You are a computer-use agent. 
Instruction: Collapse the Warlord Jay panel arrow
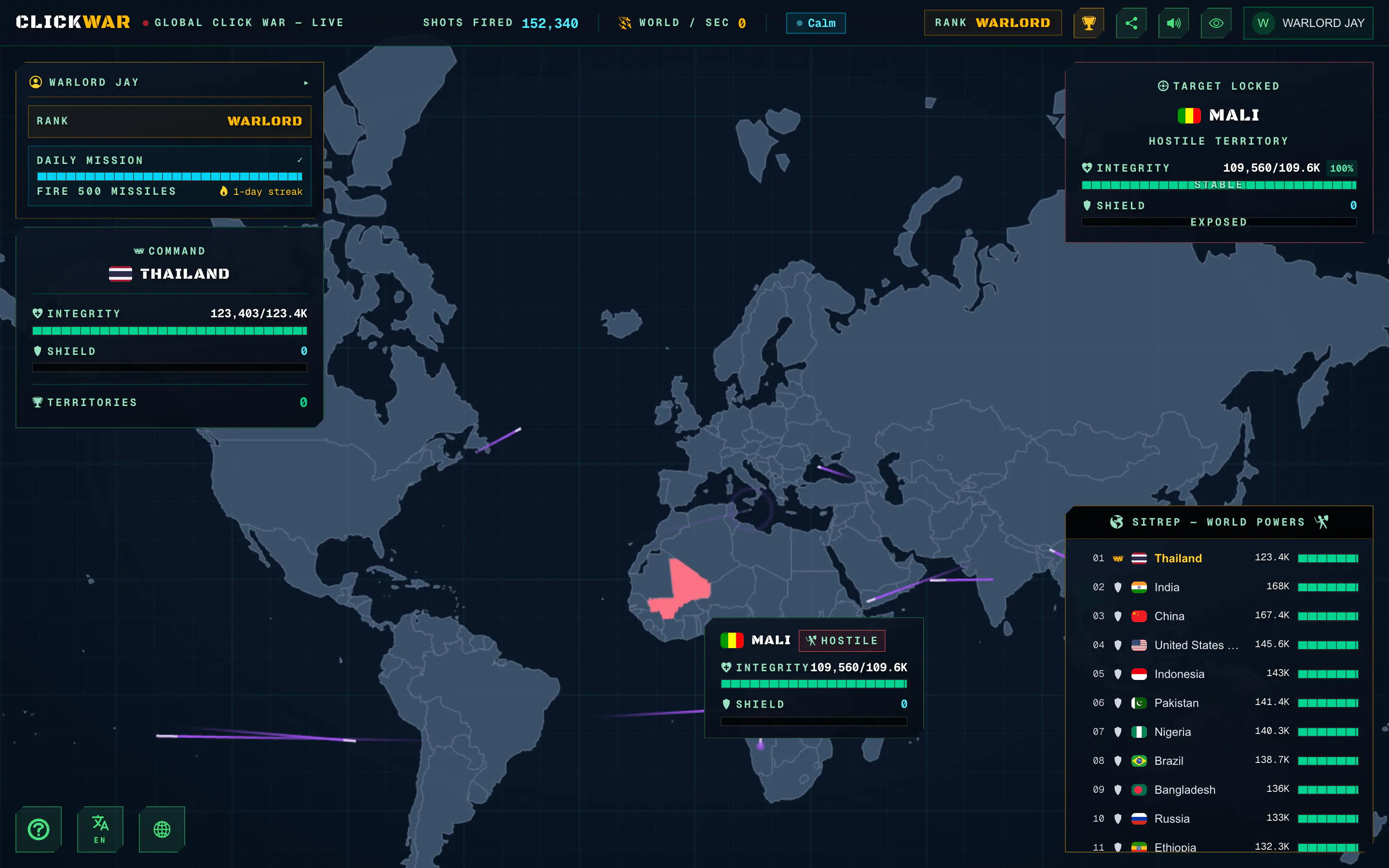coord(306,82)
